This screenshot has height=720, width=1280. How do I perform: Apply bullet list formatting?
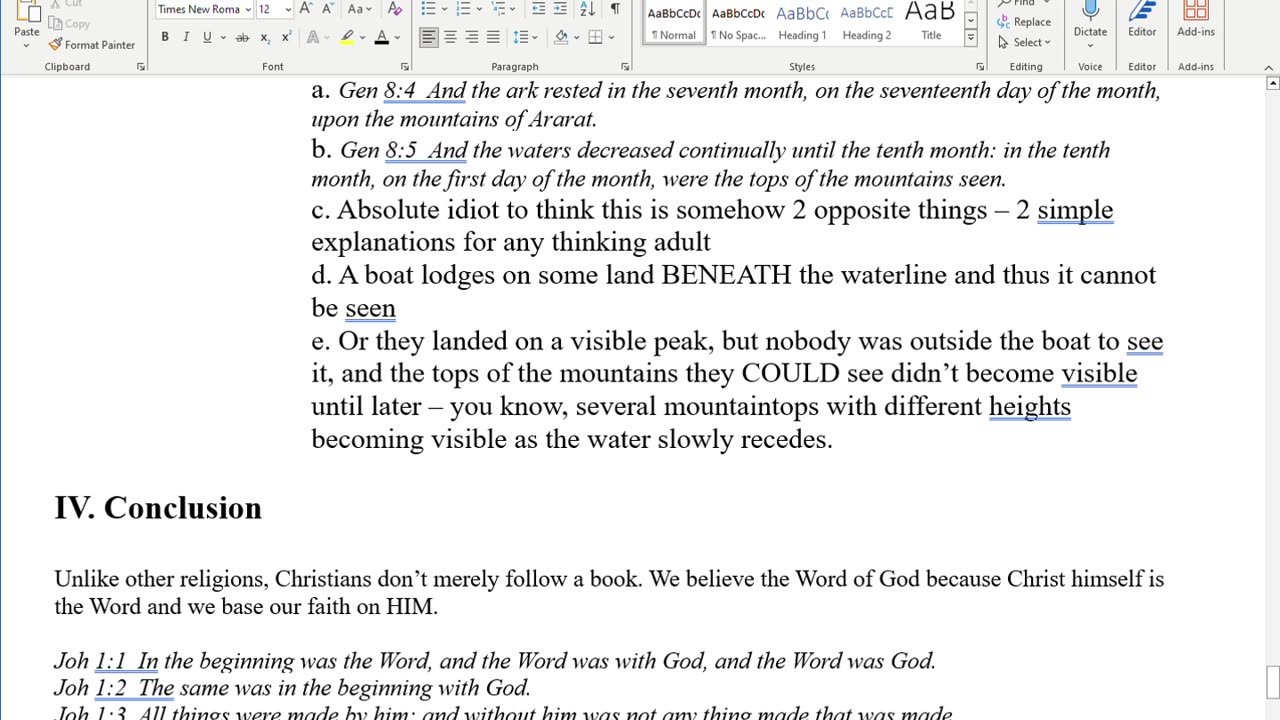click(428, 9)
